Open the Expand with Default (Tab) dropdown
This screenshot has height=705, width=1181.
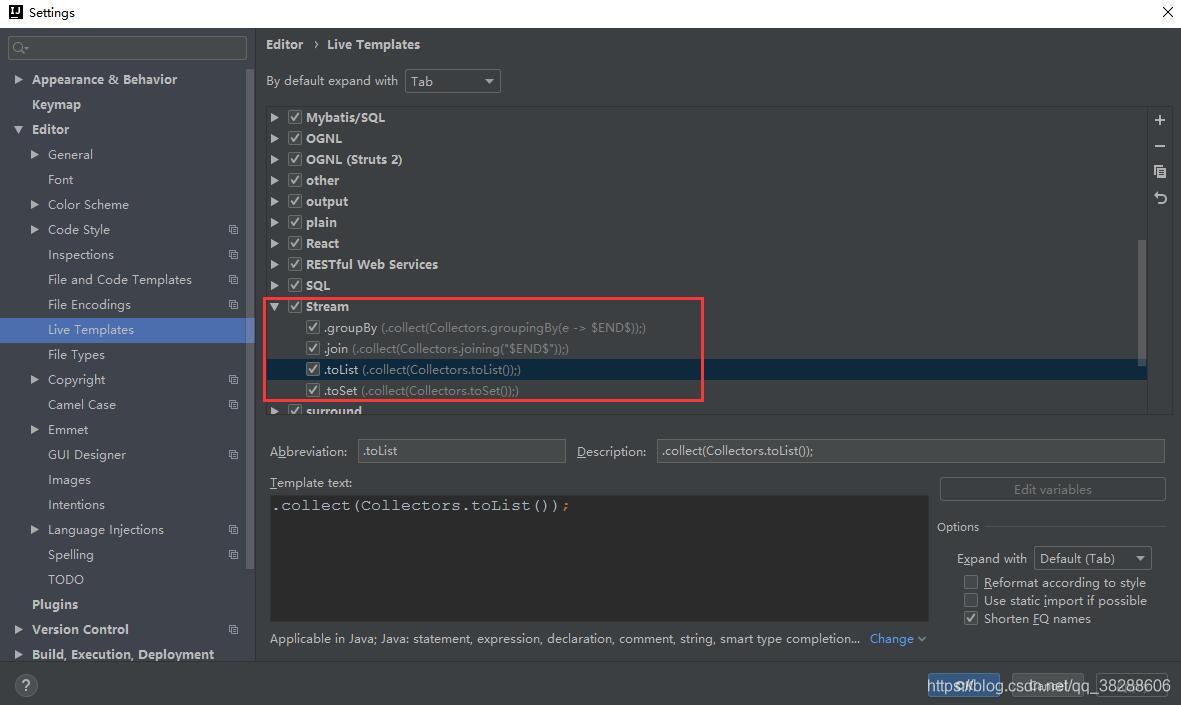[1093, 559]
